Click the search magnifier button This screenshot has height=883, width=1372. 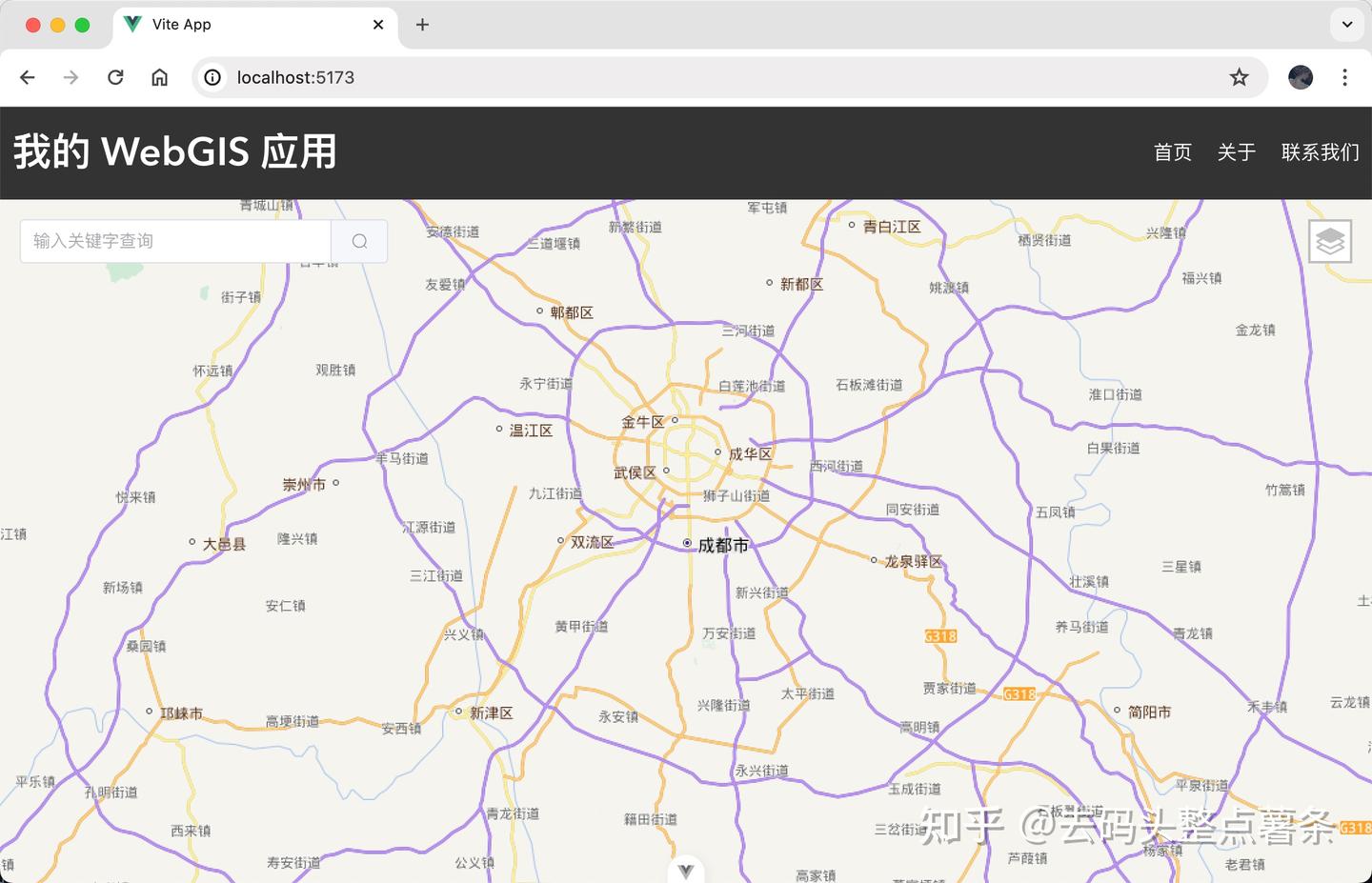point(359,241)
